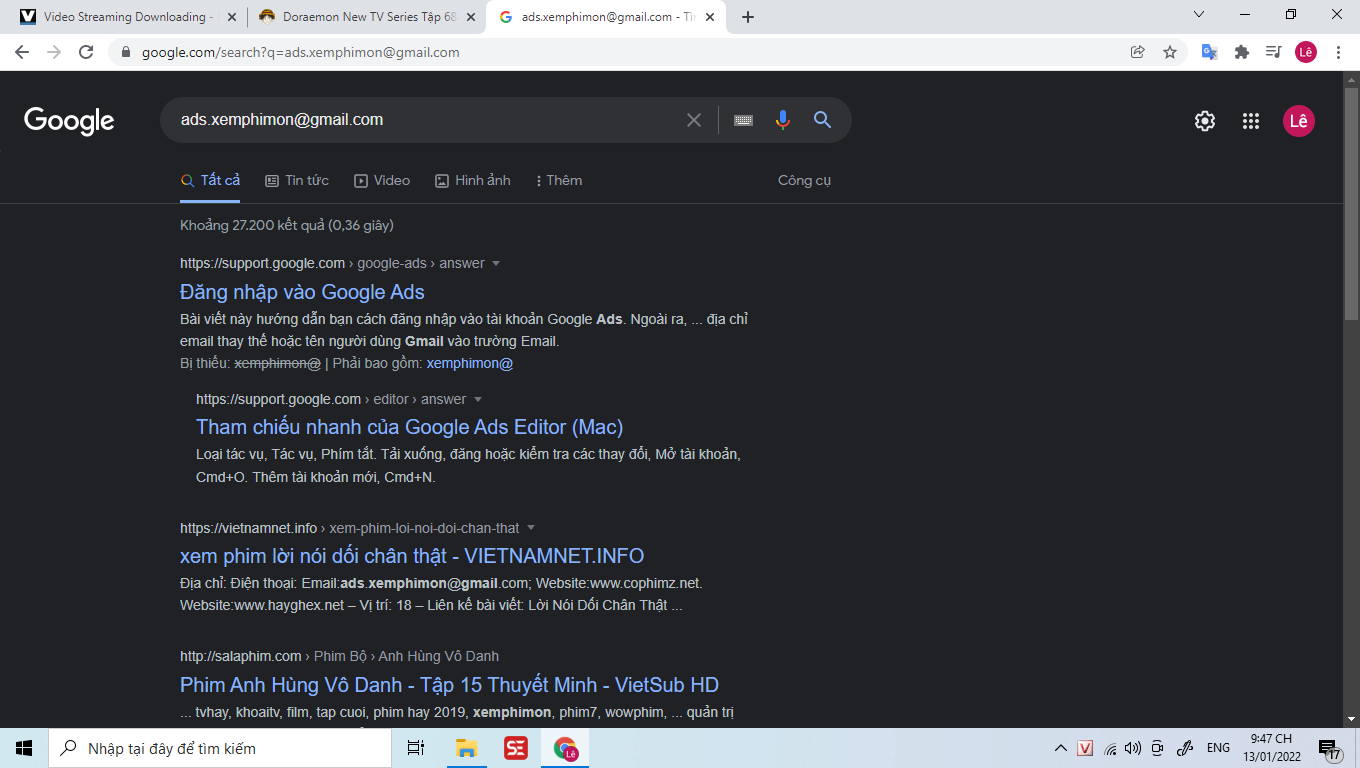The height and width of the screenshot is (768, 1360).
Task: Open the Đăng nhập vào Google Ads result
Action: tap(302, 292)
